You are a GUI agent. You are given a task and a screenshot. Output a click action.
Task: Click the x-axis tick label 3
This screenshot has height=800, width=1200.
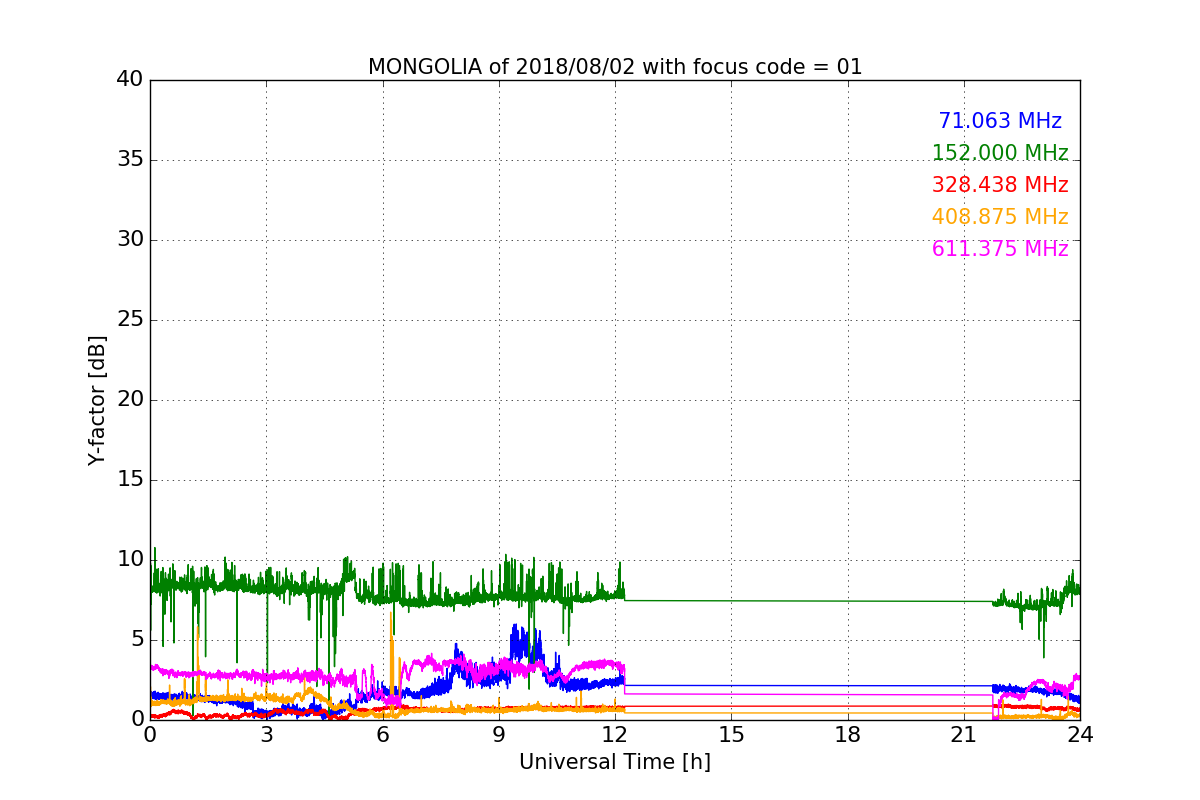click(x=266, y=734)
